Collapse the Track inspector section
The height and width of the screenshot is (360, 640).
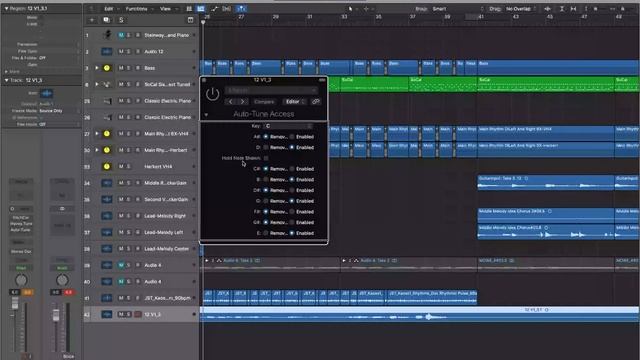pos(6,80)
